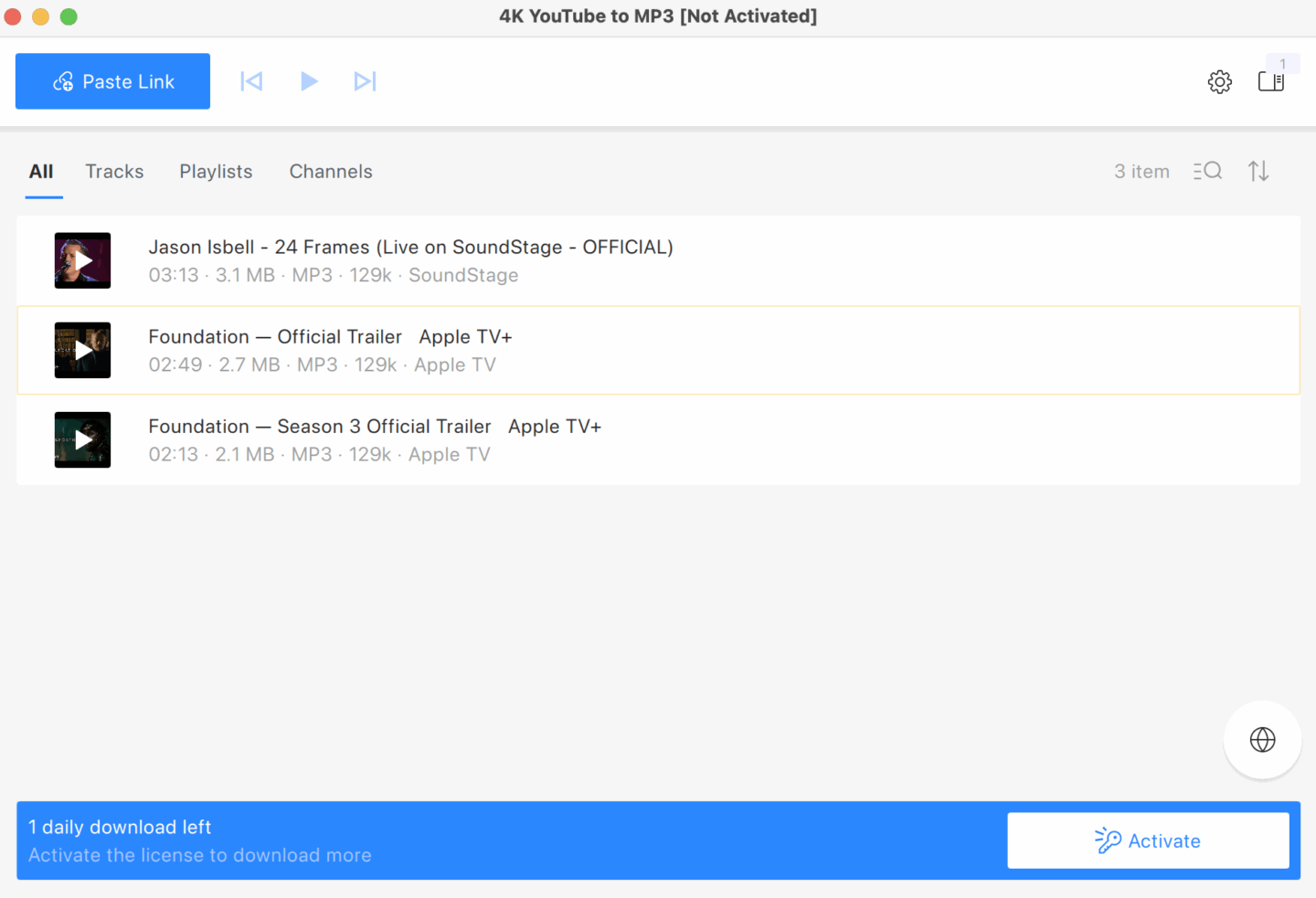The image size is (1316, 898).
Task: Select the Foundation — Official Trailer row
Action: [640, 350]
